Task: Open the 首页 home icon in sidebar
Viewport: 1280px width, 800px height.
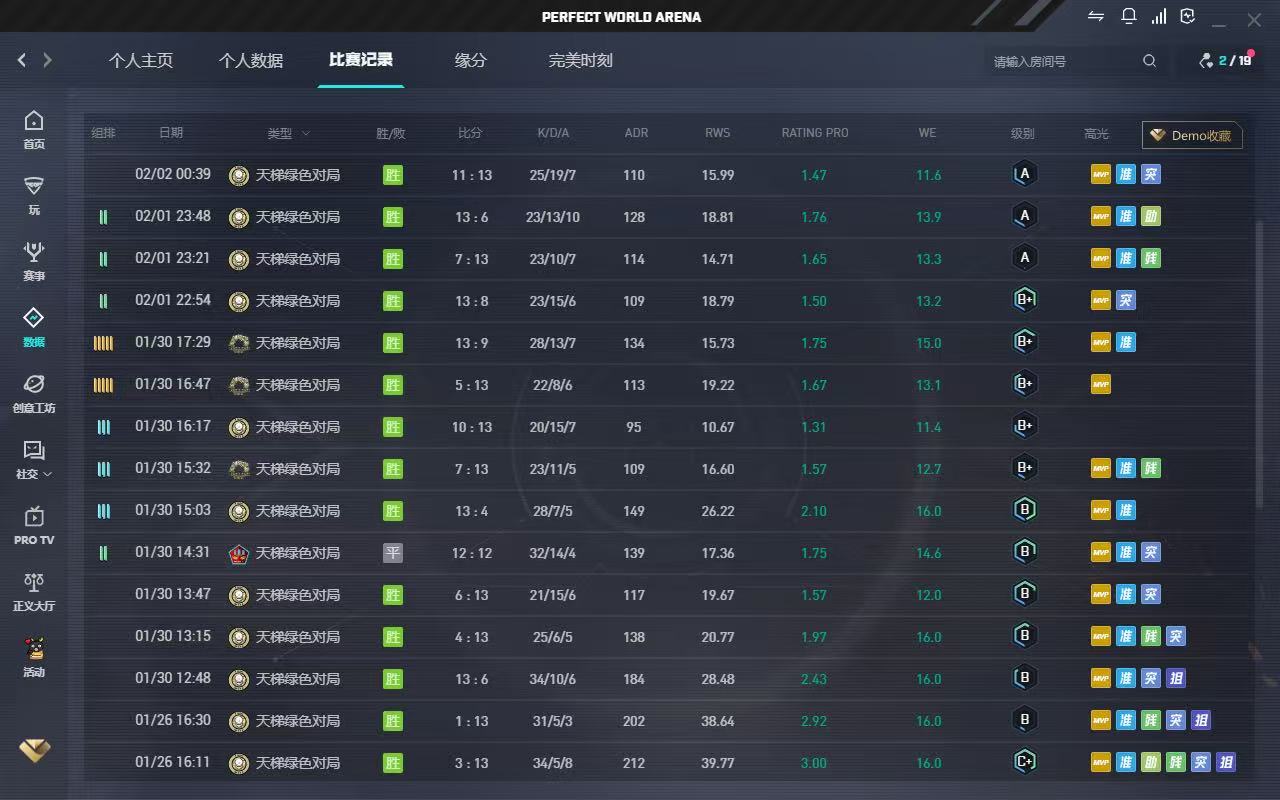Action: 34,129
